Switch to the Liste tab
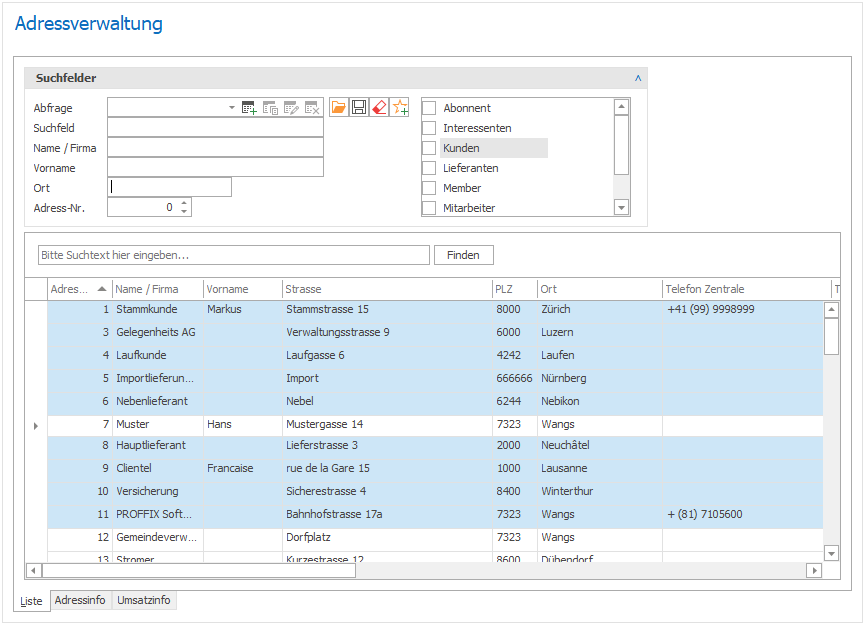This screenshot has height=625, width=865. click(31, 601)
